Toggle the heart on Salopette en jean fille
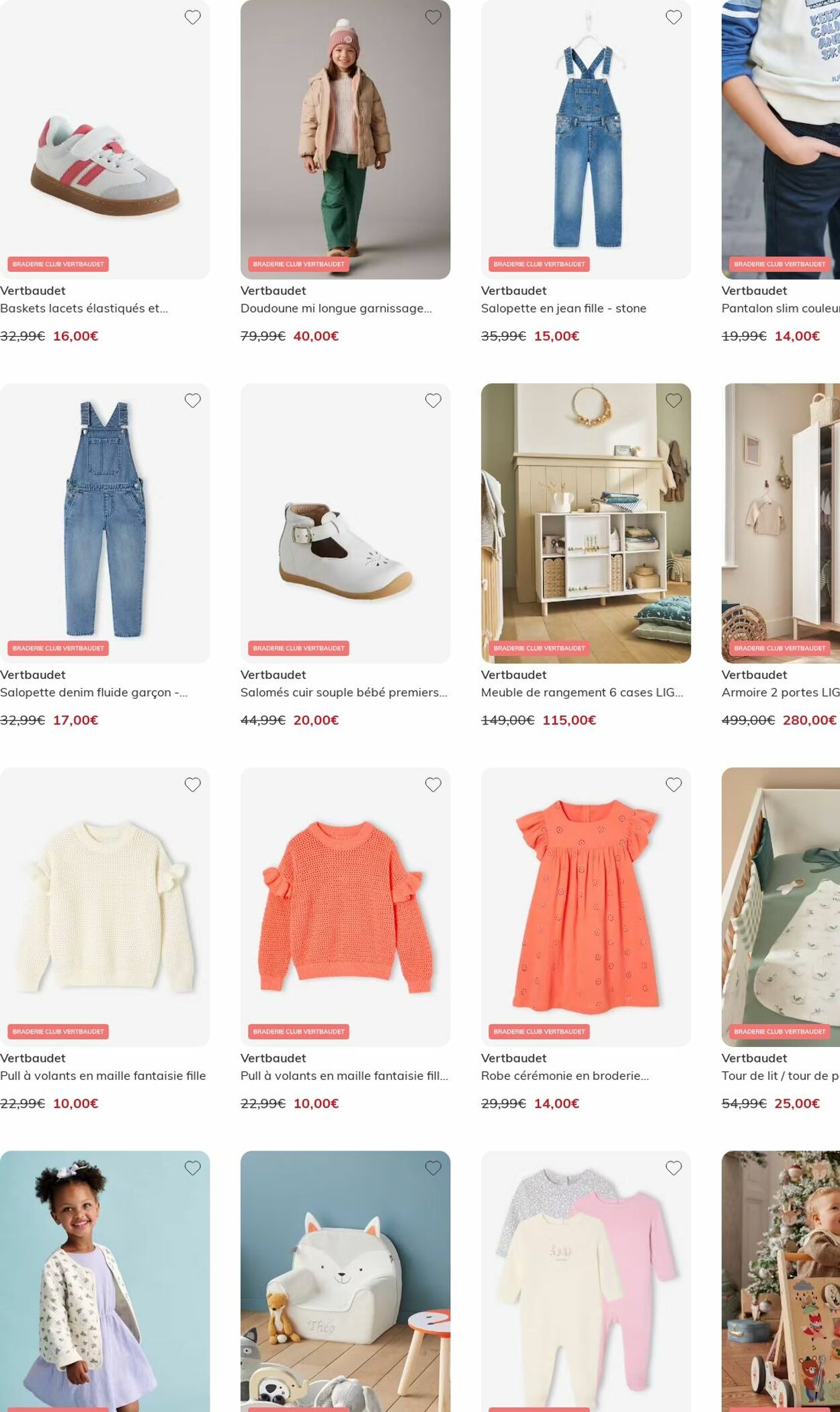Screen dimensions: 840x1412 674,17
